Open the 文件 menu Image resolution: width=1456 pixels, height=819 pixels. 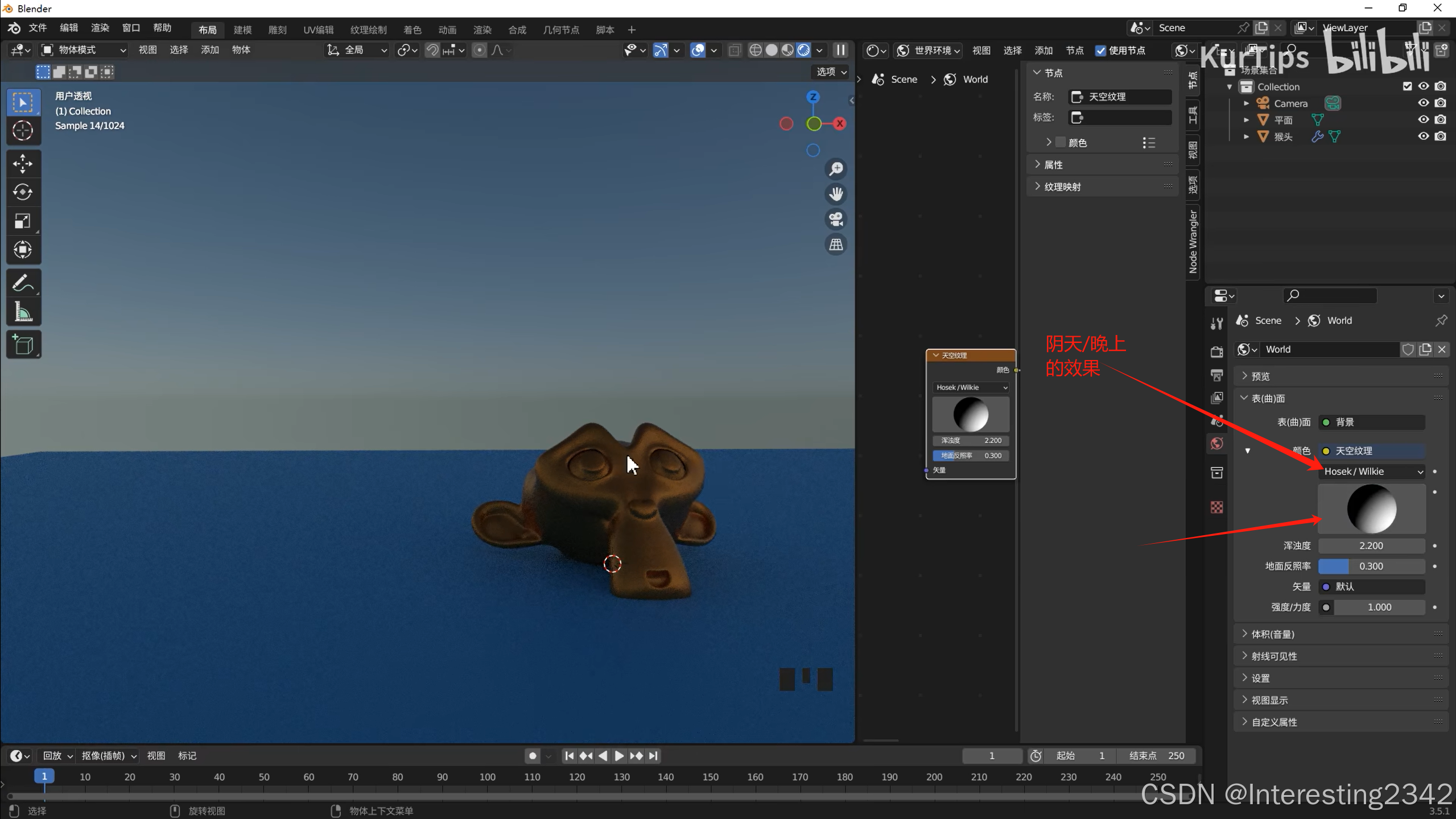click(38, 28)
